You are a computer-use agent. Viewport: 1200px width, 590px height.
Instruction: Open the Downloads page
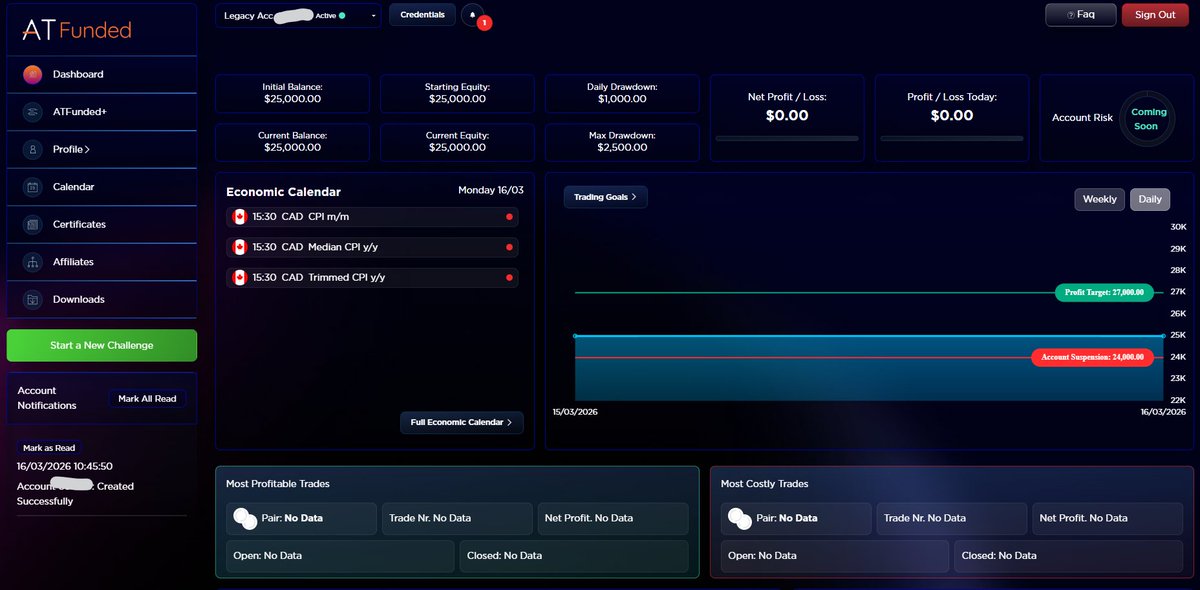(x=104, y=299)
